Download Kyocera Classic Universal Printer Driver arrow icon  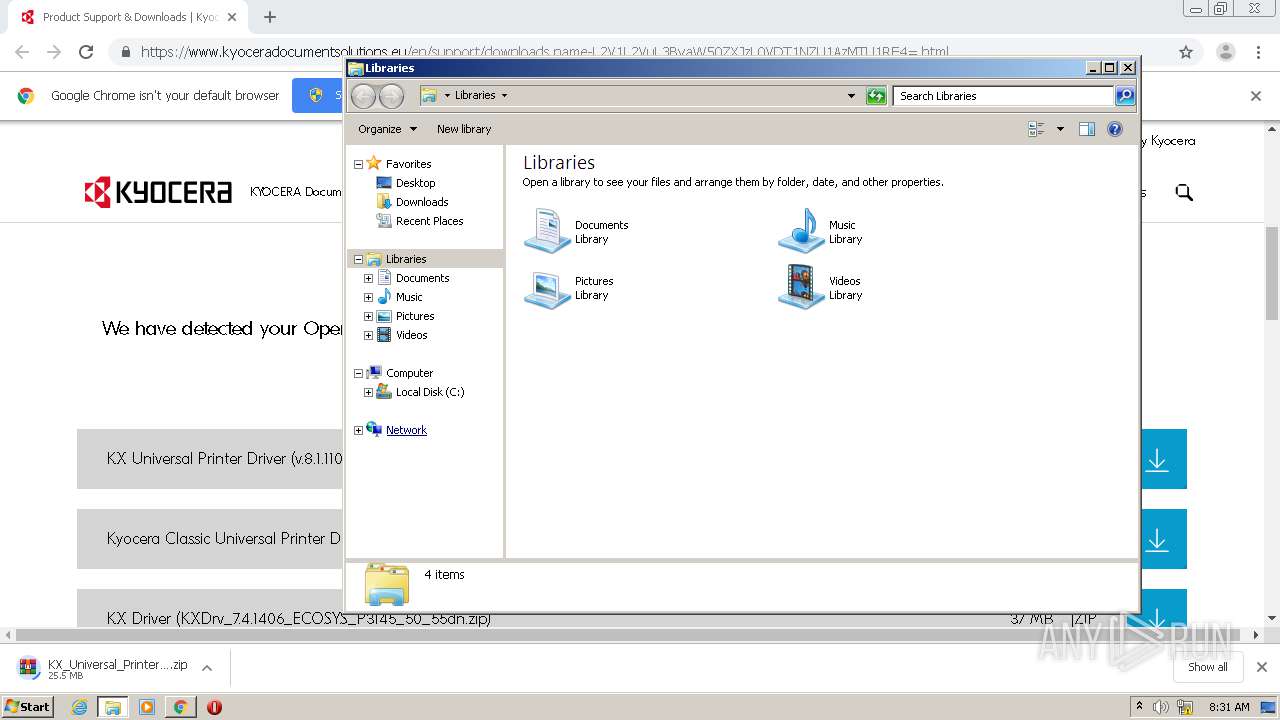tap(1157, 539)
